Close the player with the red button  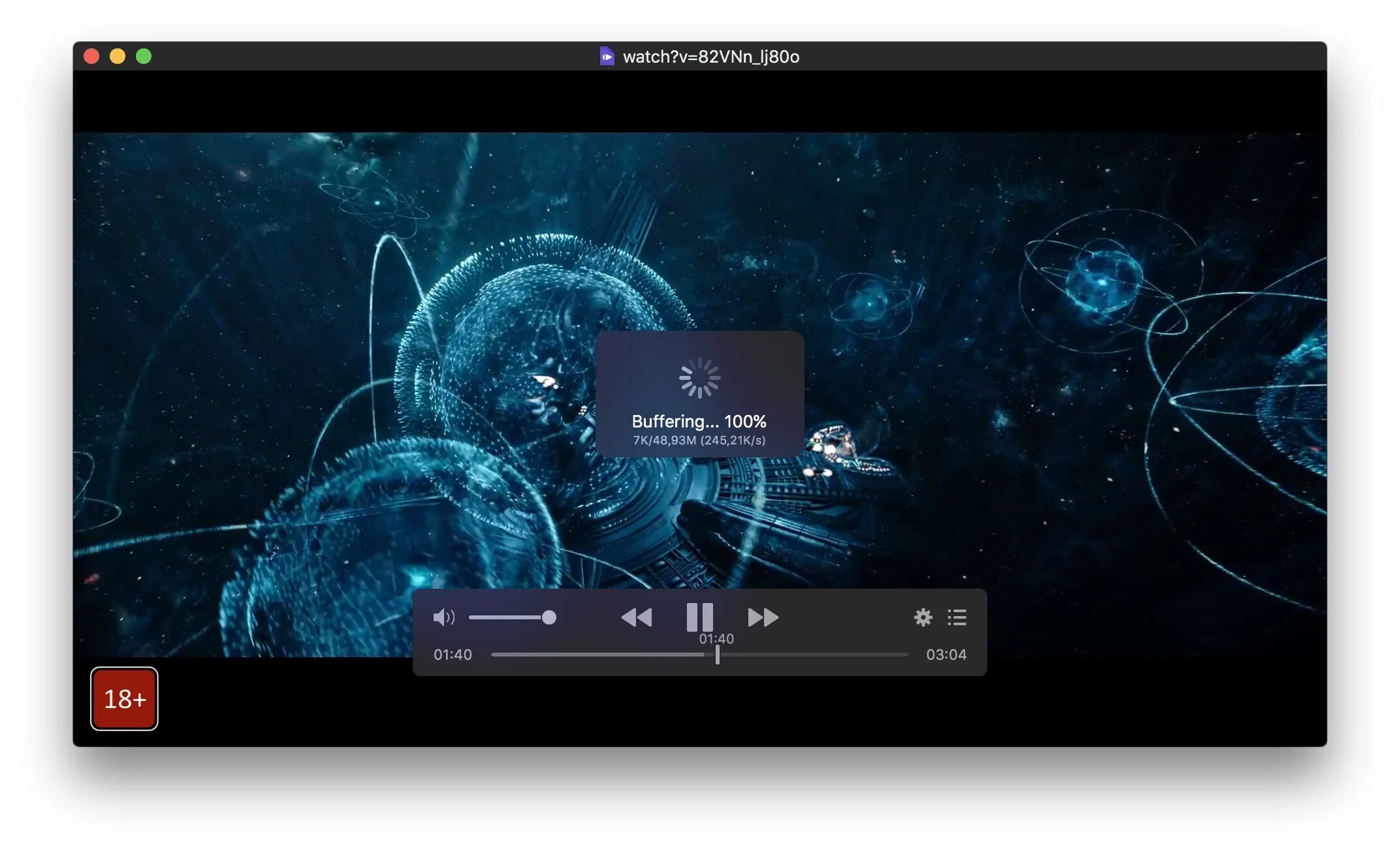click(91, 56)
